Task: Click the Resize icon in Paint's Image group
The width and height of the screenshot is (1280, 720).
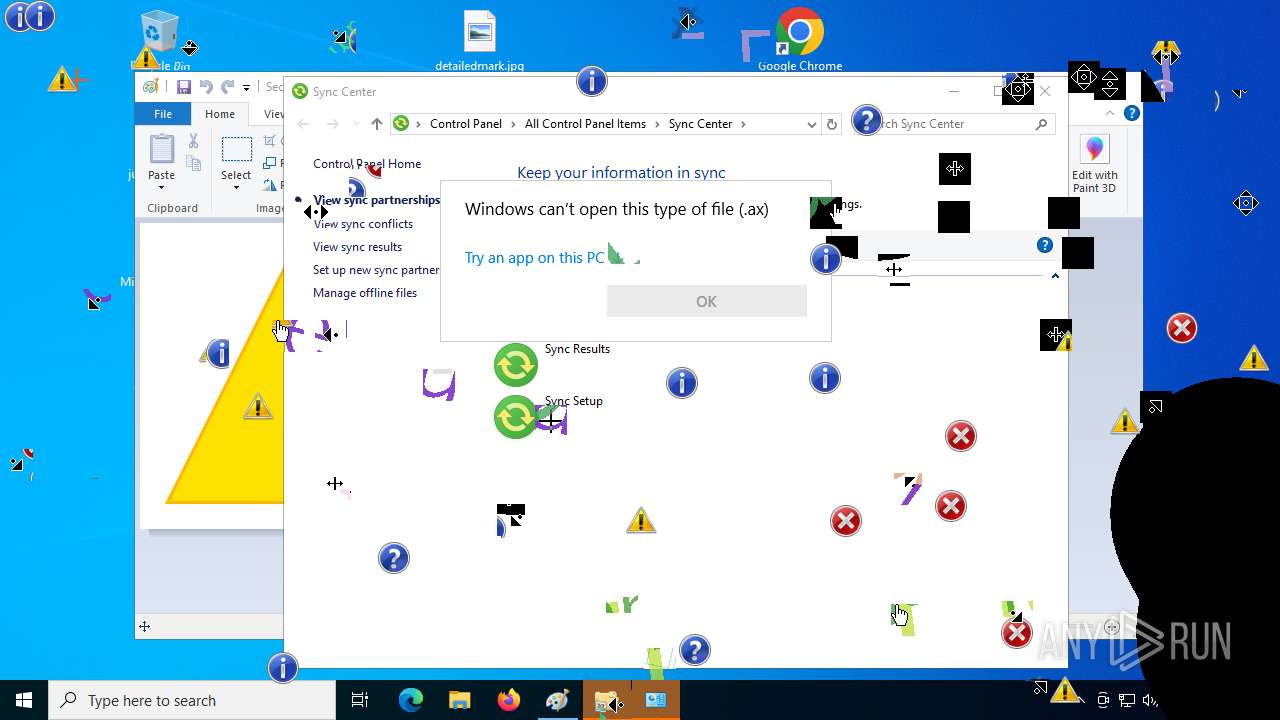Action: click(x=270, y=163)
